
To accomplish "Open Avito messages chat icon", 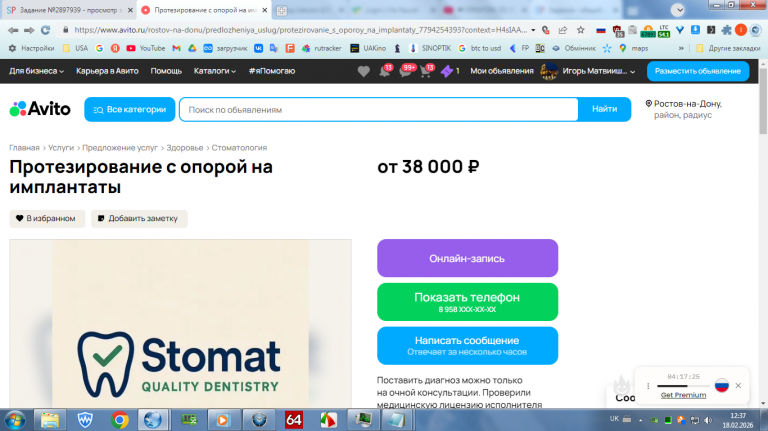I will click(406, 72).
